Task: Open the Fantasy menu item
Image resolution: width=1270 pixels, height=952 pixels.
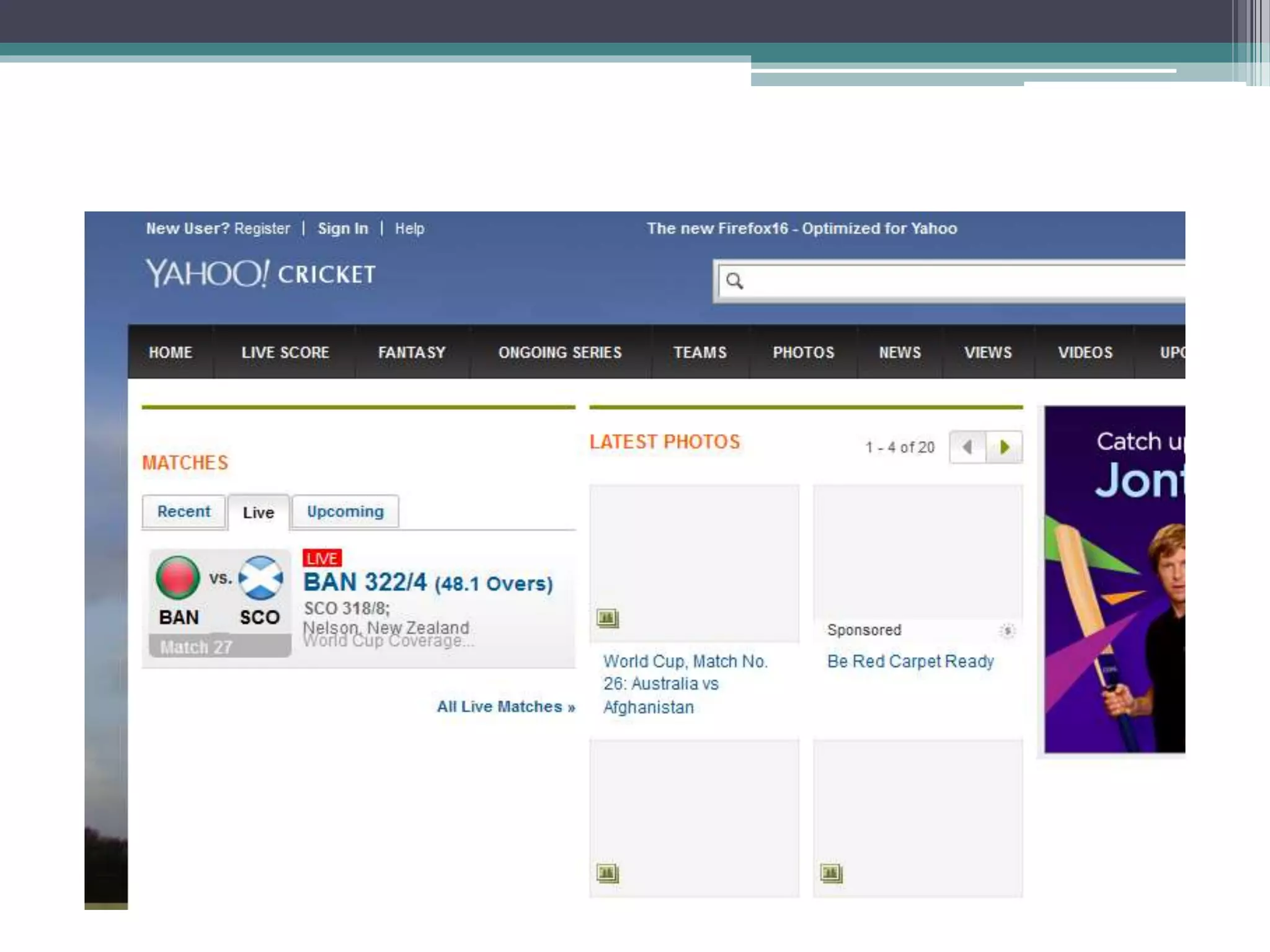Action: click(x=412, y=353)
